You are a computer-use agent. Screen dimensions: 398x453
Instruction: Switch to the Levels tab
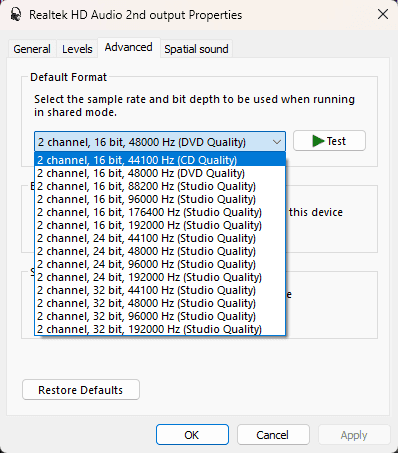(x=77, y=49)
